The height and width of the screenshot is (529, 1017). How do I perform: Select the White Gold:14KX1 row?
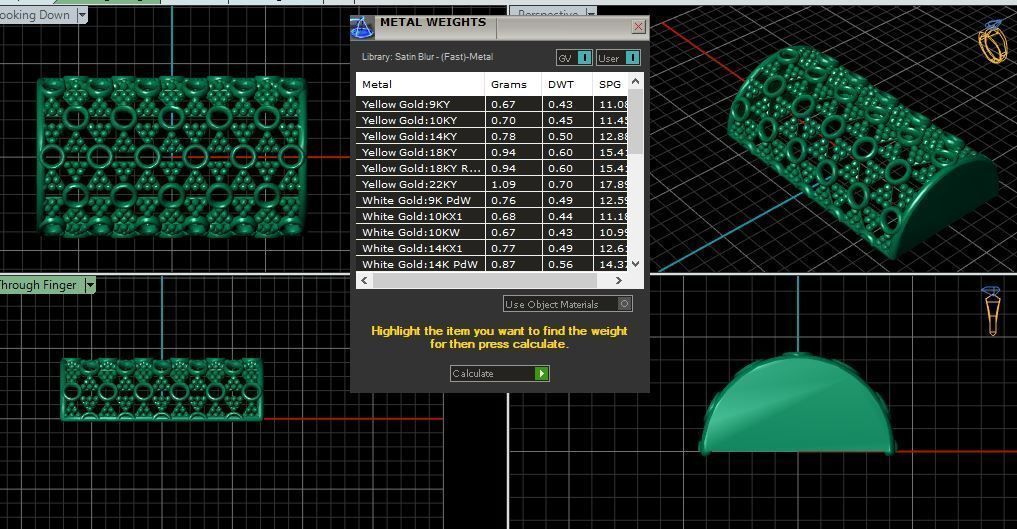492,248
